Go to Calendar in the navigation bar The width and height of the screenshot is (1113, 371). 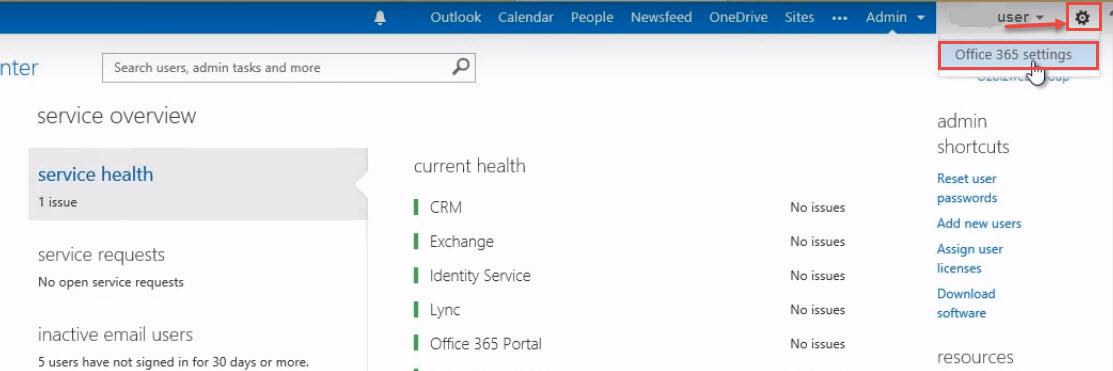coord(525,18)
